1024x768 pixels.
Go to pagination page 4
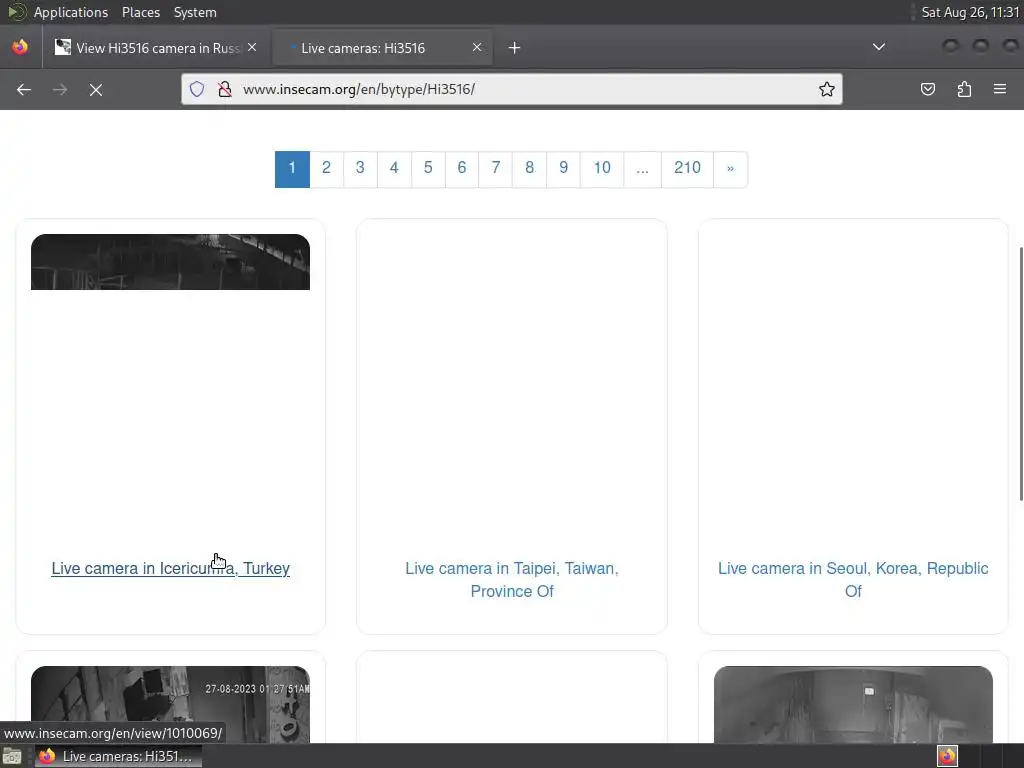click(394, 169)
